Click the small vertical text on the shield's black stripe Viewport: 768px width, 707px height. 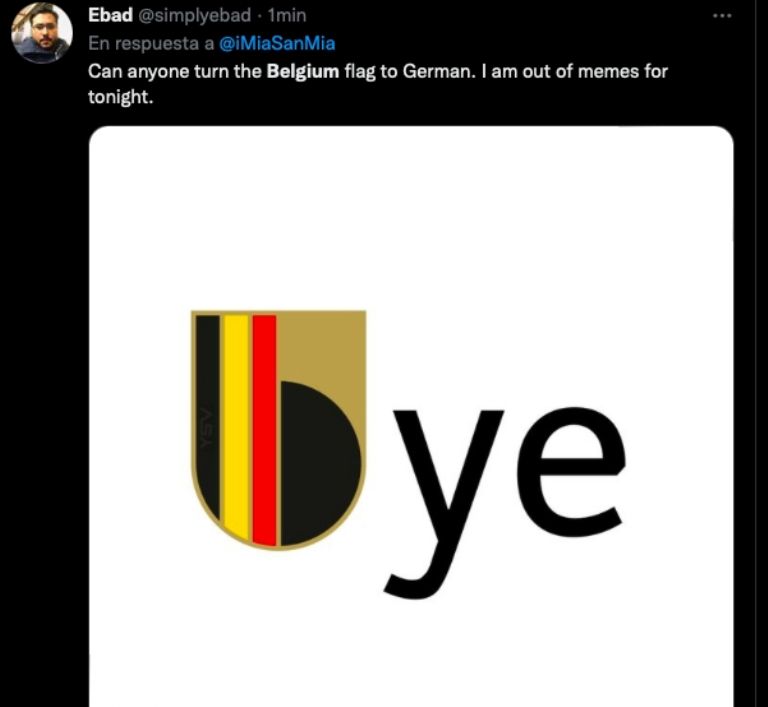[207, 457]
